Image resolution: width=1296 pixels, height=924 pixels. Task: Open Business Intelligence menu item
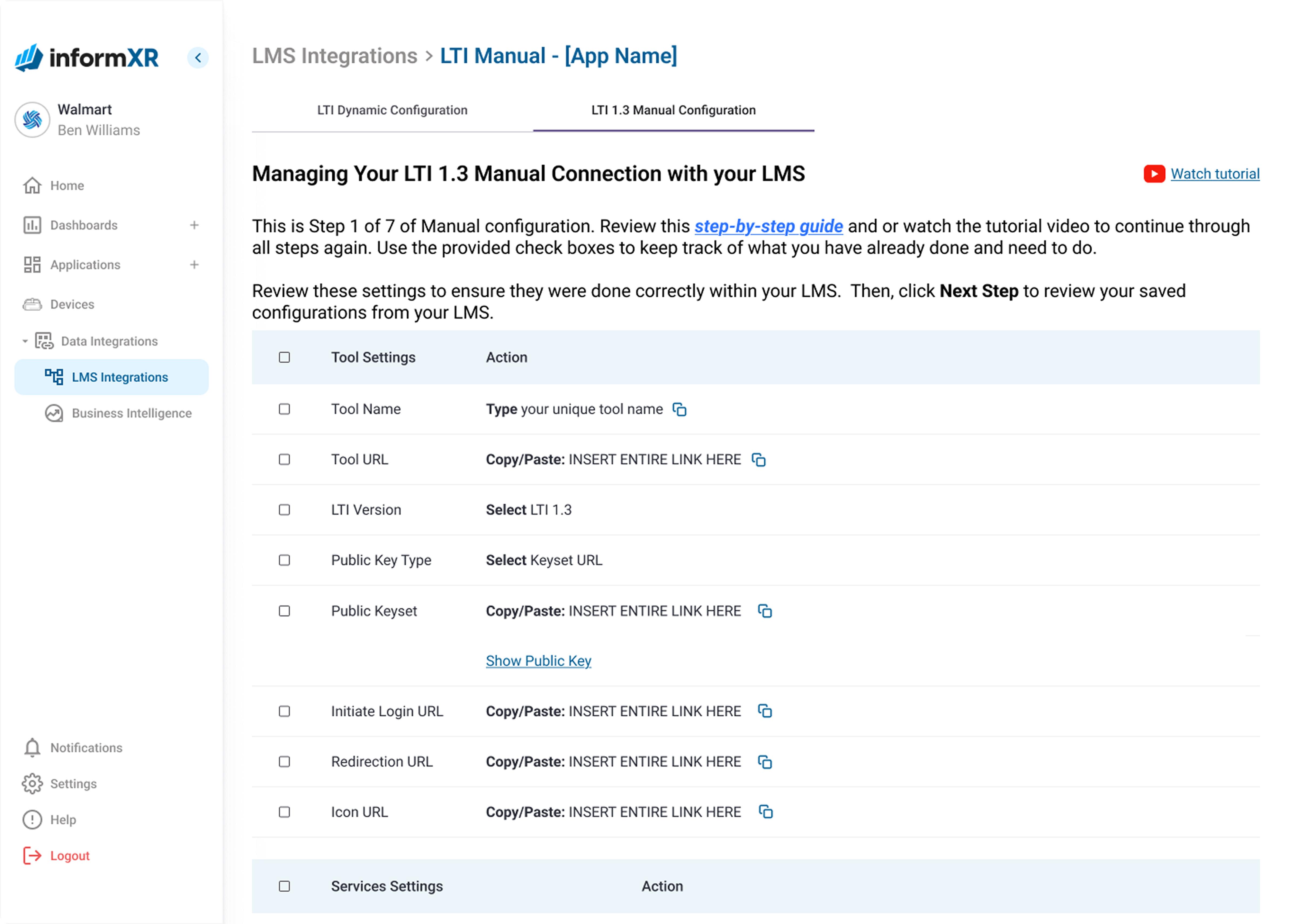coord(131,413)
